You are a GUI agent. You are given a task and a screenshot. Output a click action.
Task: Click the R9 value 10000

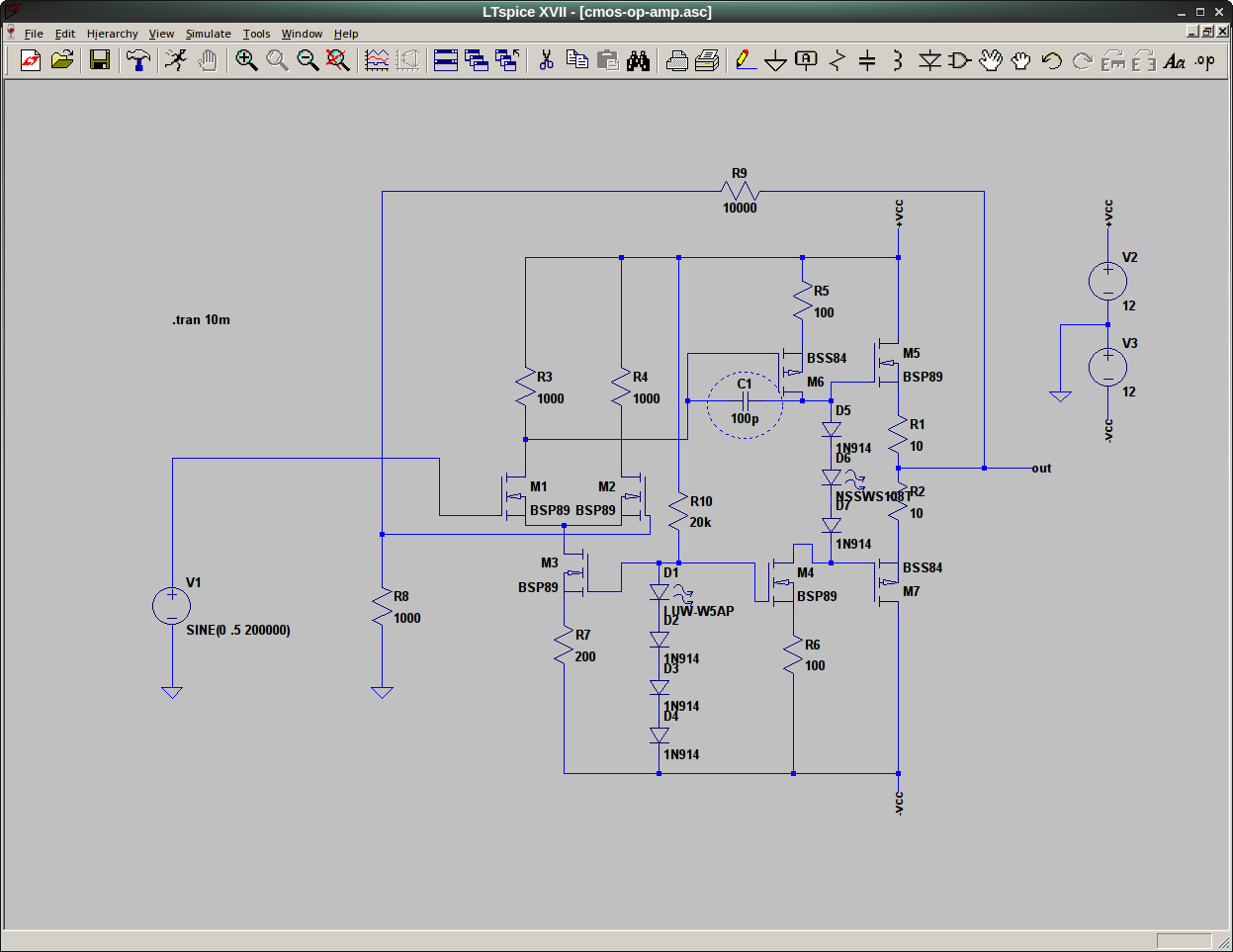(740, 209)
